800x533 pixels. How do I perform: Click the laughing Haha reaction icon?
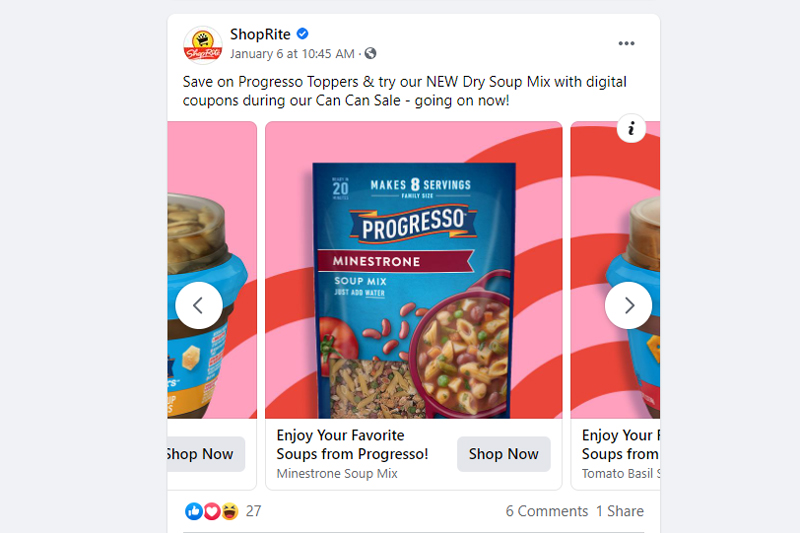(230, 511)
